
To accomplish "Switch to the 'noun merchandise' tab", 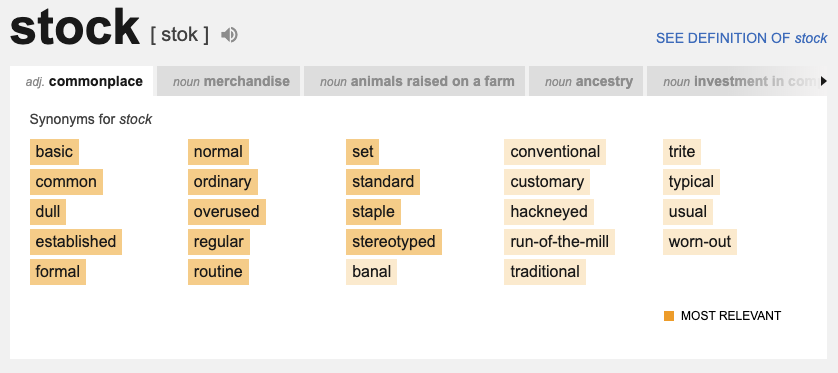I will 229,81.
